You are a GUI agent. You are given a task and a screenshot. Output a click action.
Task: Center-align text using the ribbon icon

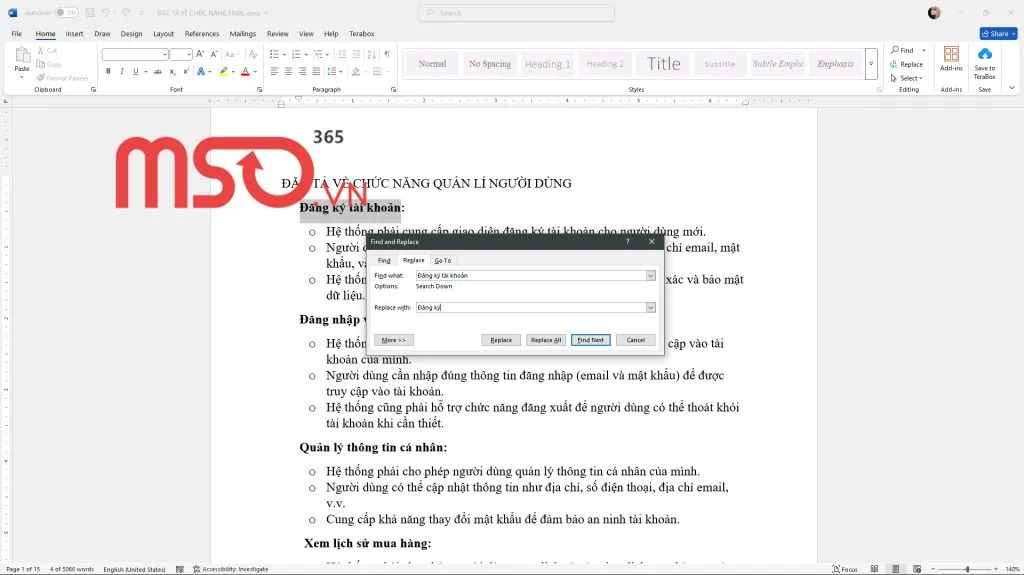pyautogui.click(x=288, y=71)
